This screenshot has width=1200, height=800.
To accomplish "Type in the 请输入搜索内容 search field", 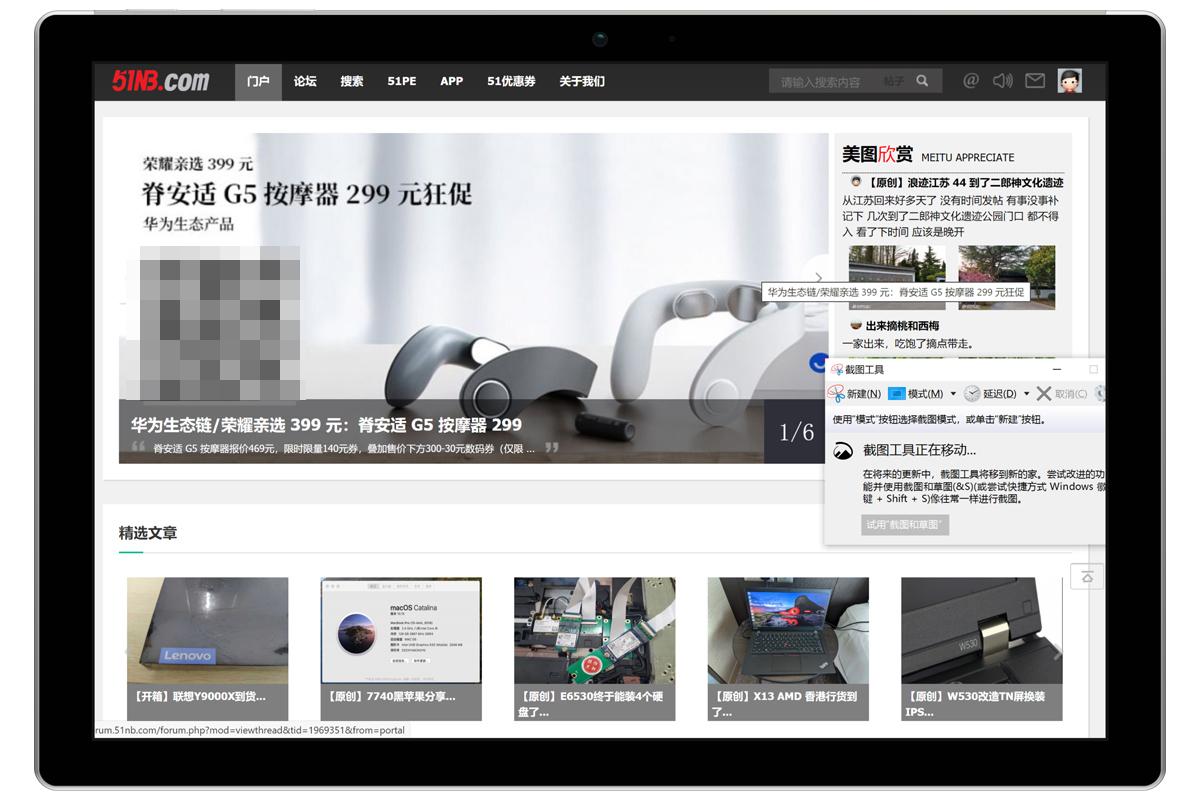I will point(825,82).
